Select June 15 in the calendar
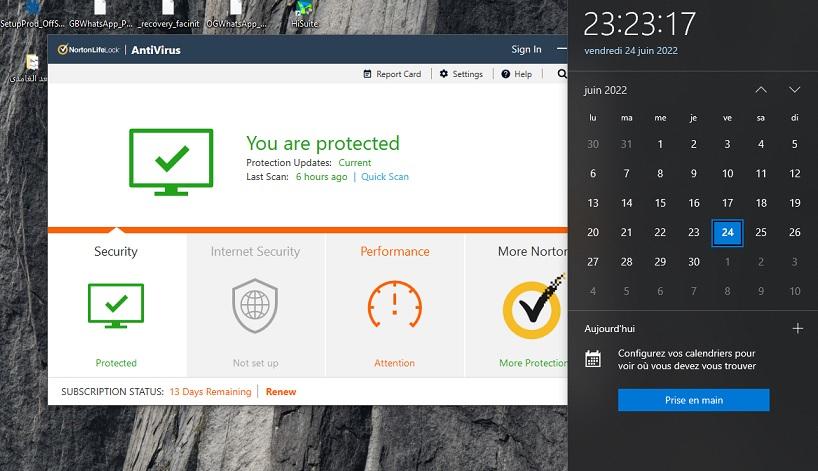The width and height of the screenshot is (818, 471). point(660,203)
